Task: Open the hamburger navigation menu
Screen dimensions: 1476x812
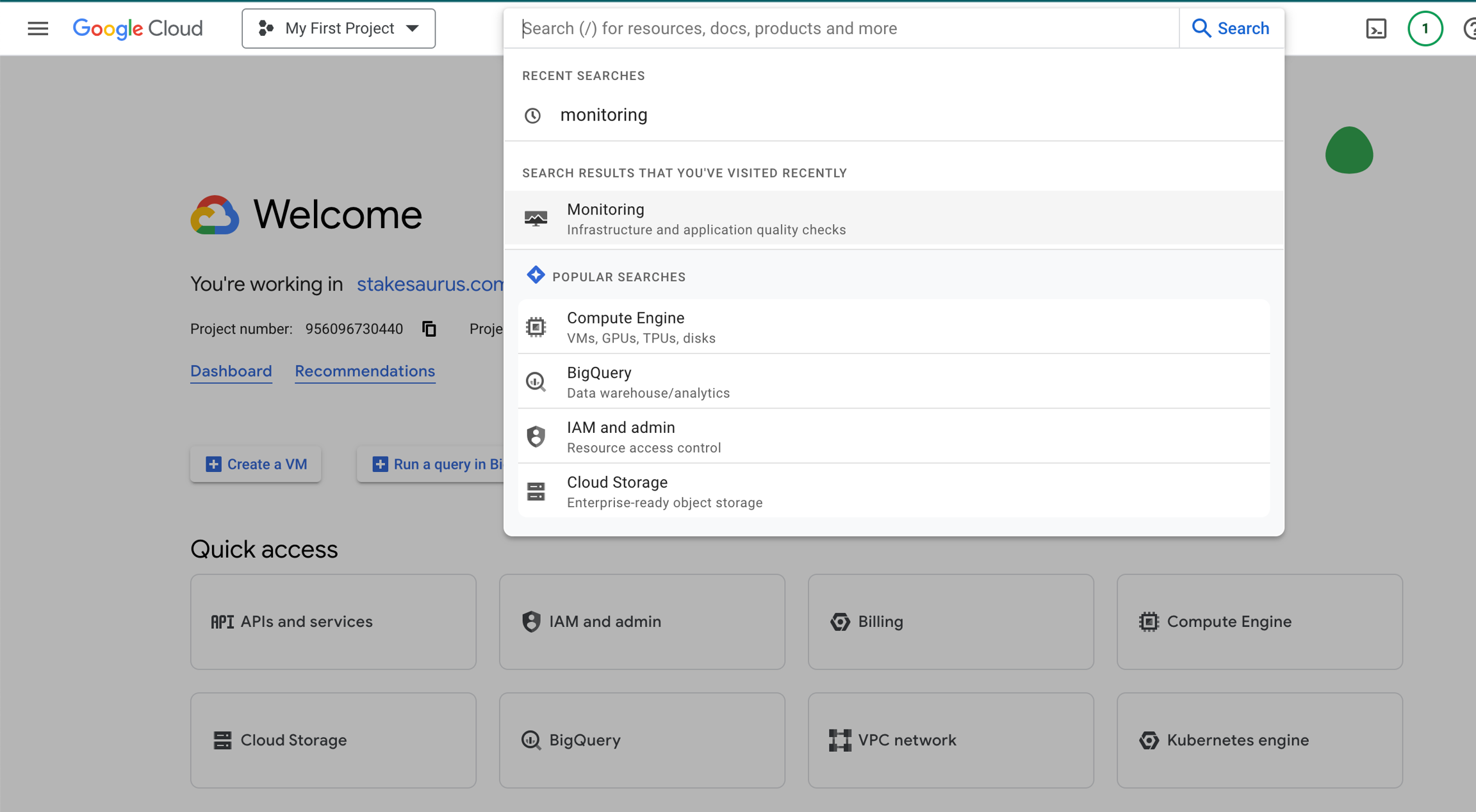Action: [x=38, y=28]
